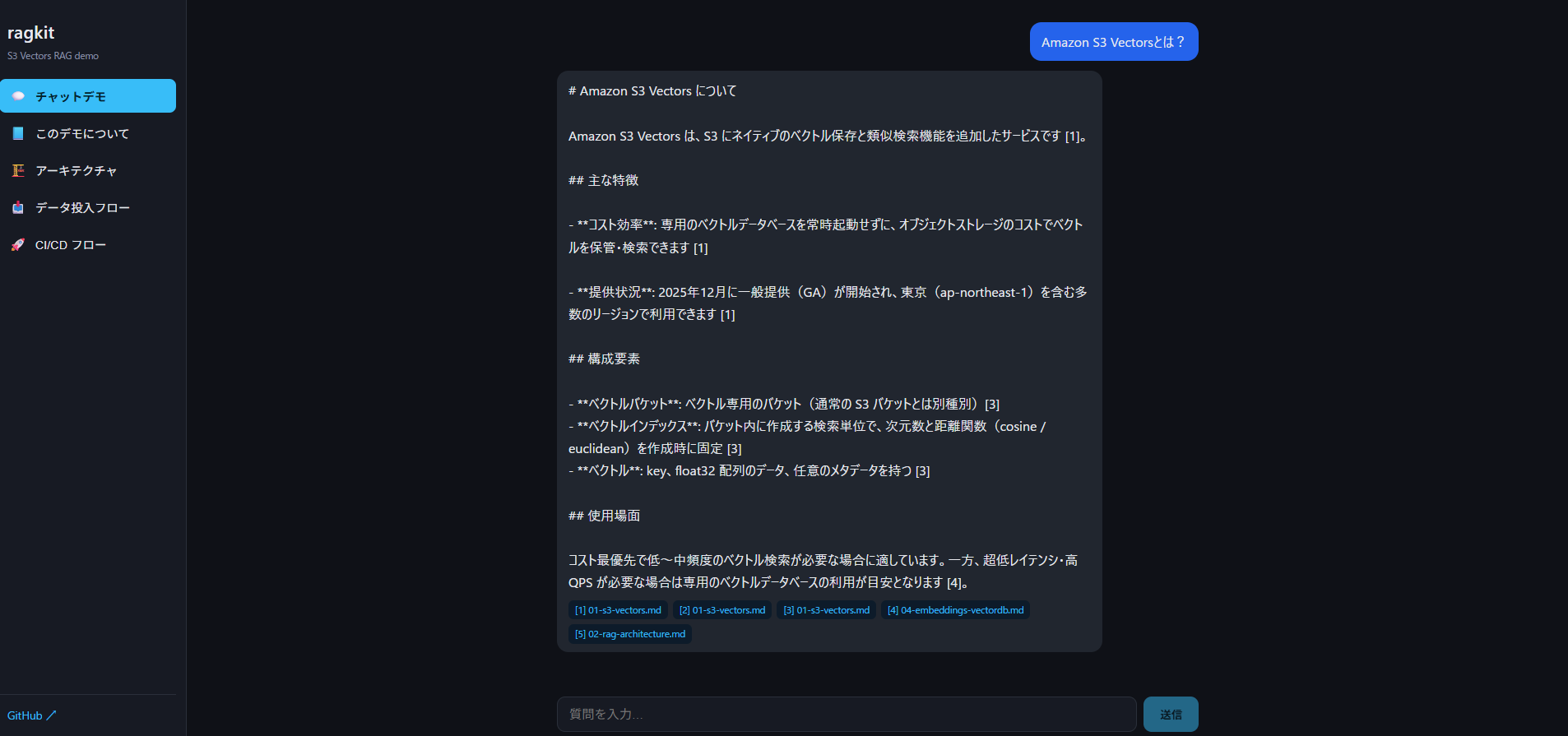This screenshot has width=1568, height=736.
Task: Click the blue book icon beside このデモについて
Action: [18, 133]
